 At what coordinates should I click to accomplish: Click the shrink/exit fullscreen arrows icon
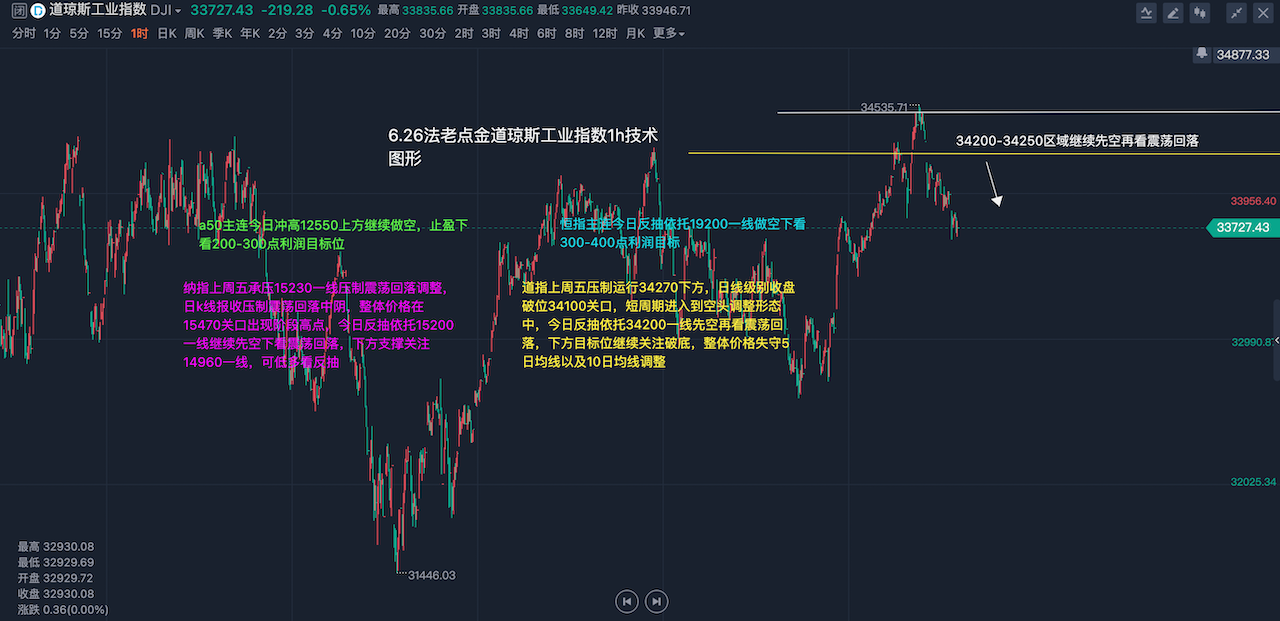1237,13
